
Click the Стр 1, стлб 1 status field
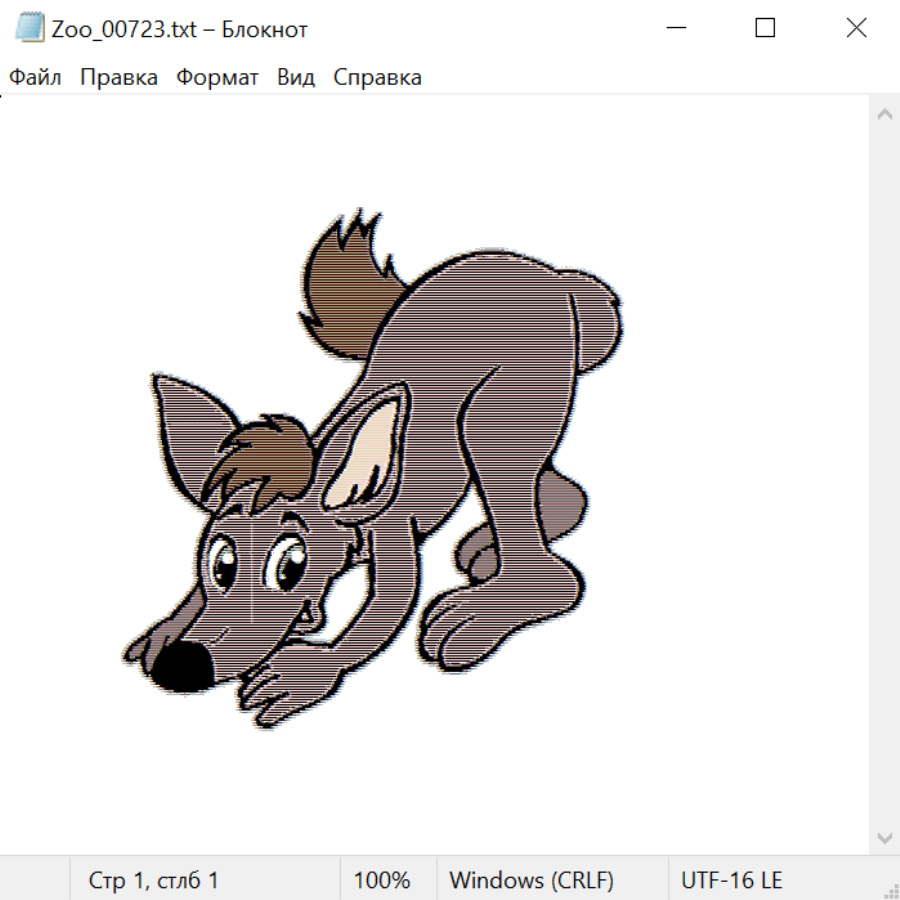154,880
